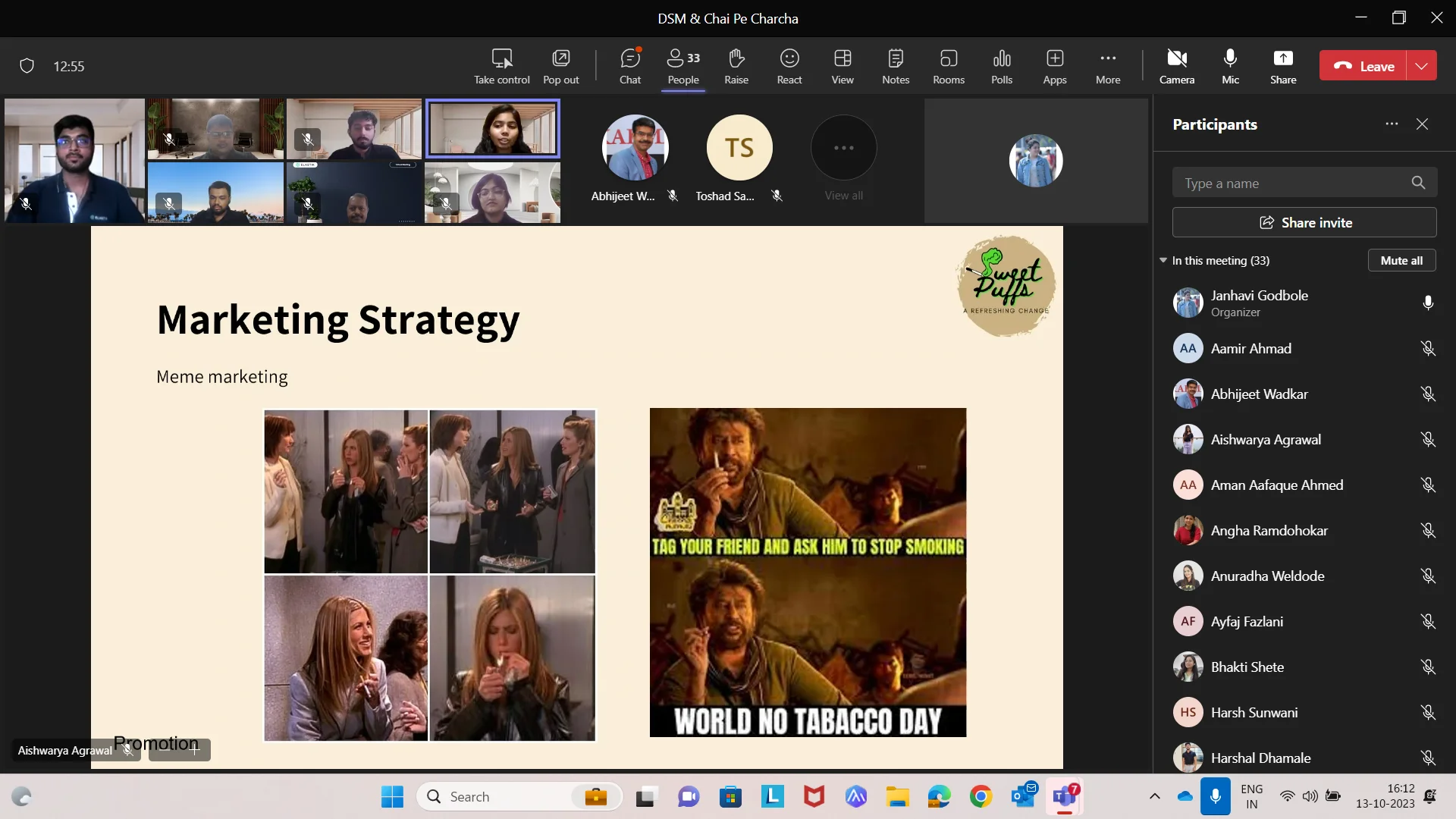This screenshot has width=1456, height=819.
Task: Open ENG IN language switcher
Action: [x=1252, y=796]
